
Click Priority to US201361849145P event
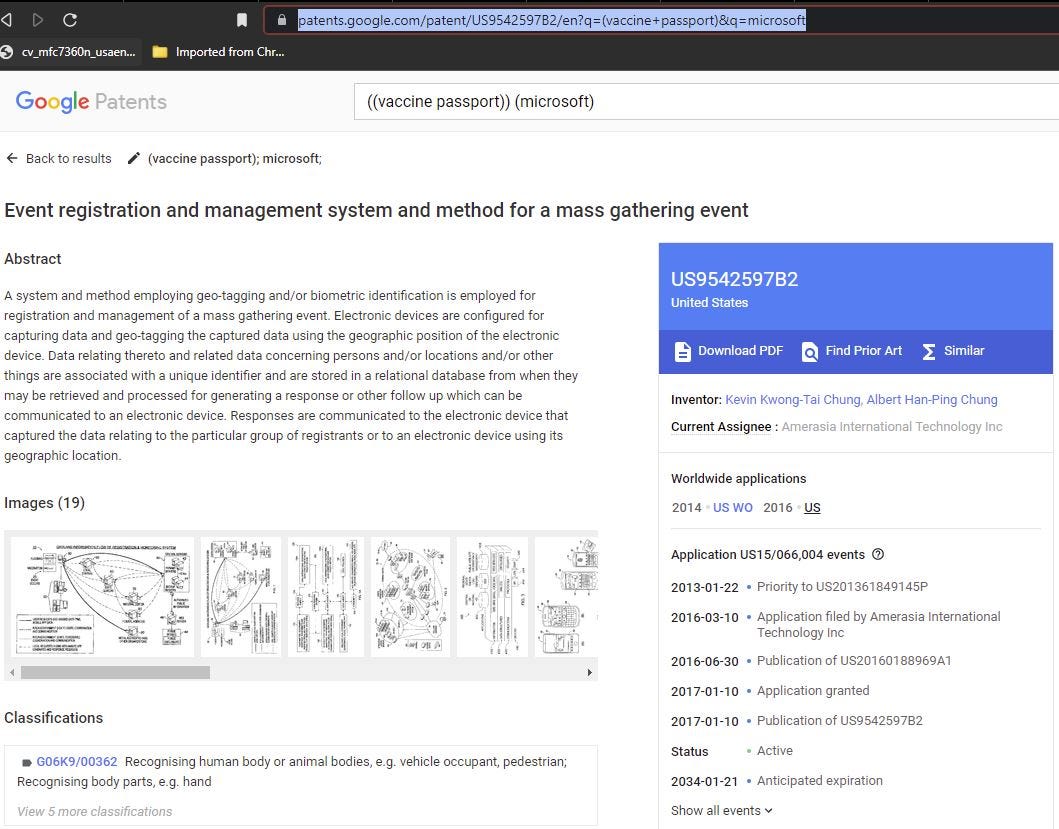pyautogui.click(x=842, y=586)
